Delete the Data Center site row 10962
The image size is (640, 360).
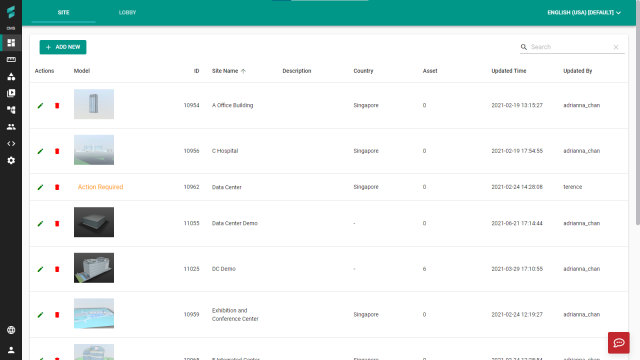[57, 187]
